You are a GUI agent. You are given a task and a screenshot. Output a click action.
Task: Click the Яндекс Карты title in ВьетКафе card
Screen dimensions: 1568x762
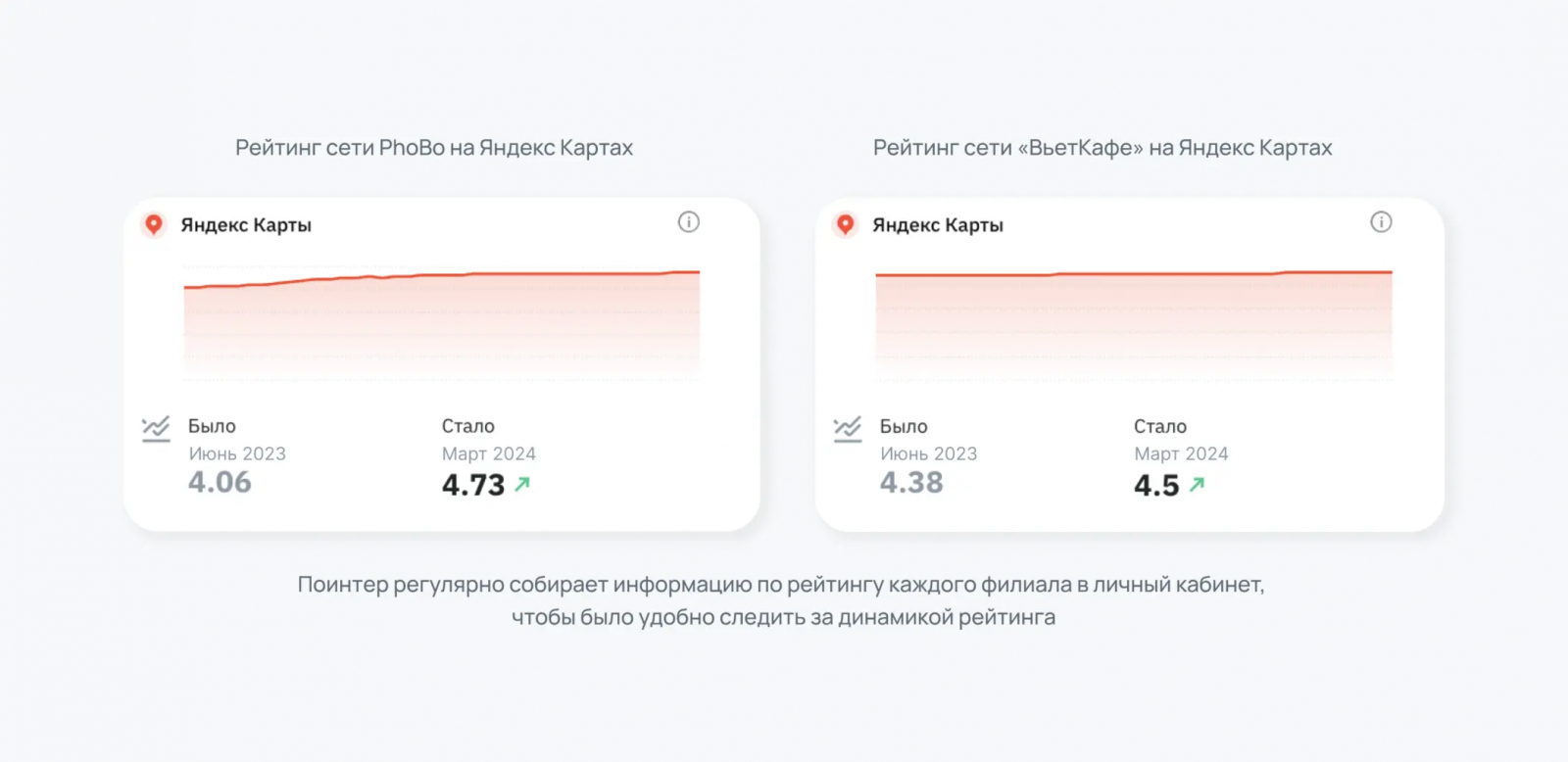(x=938, y=225)
